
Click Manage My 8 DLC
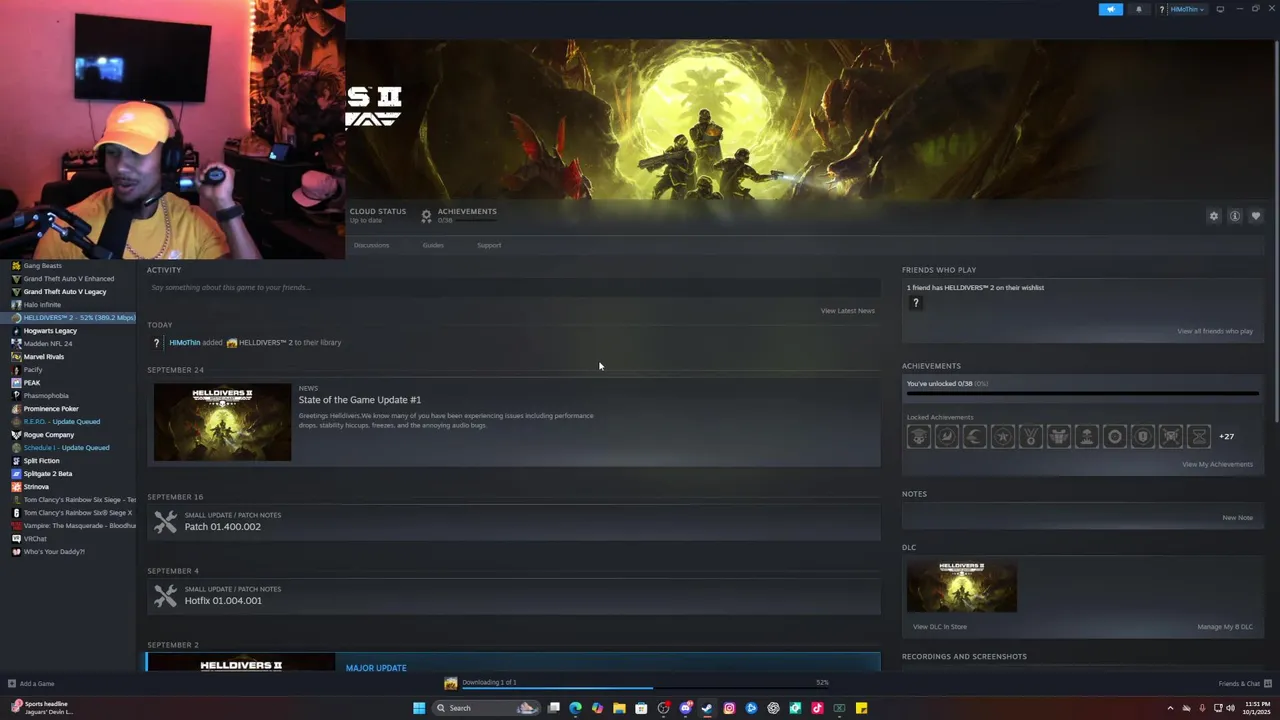tap(1225, 627)
